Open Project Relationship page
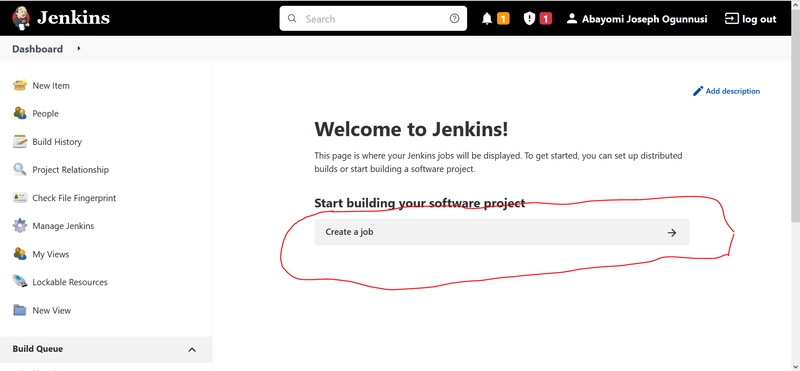This screenshot has height=371, width=800. 70,170
